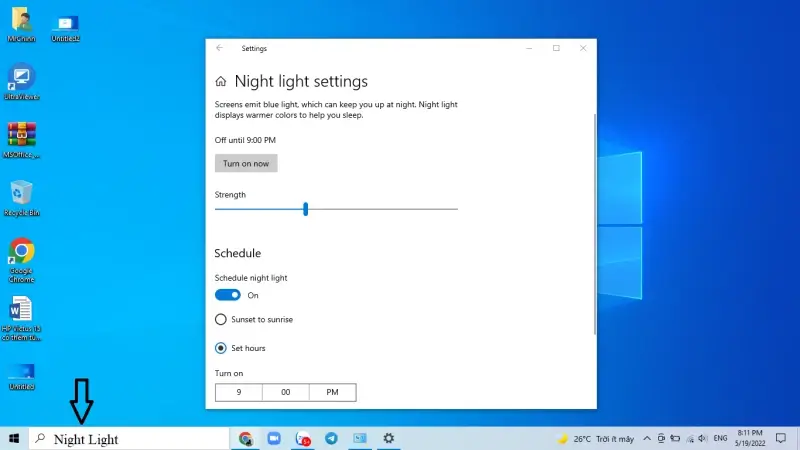This screenshot has height=450, width=800.
Task: Click the Home icon beside Night light settings
Action: click(x=221, y=82)
